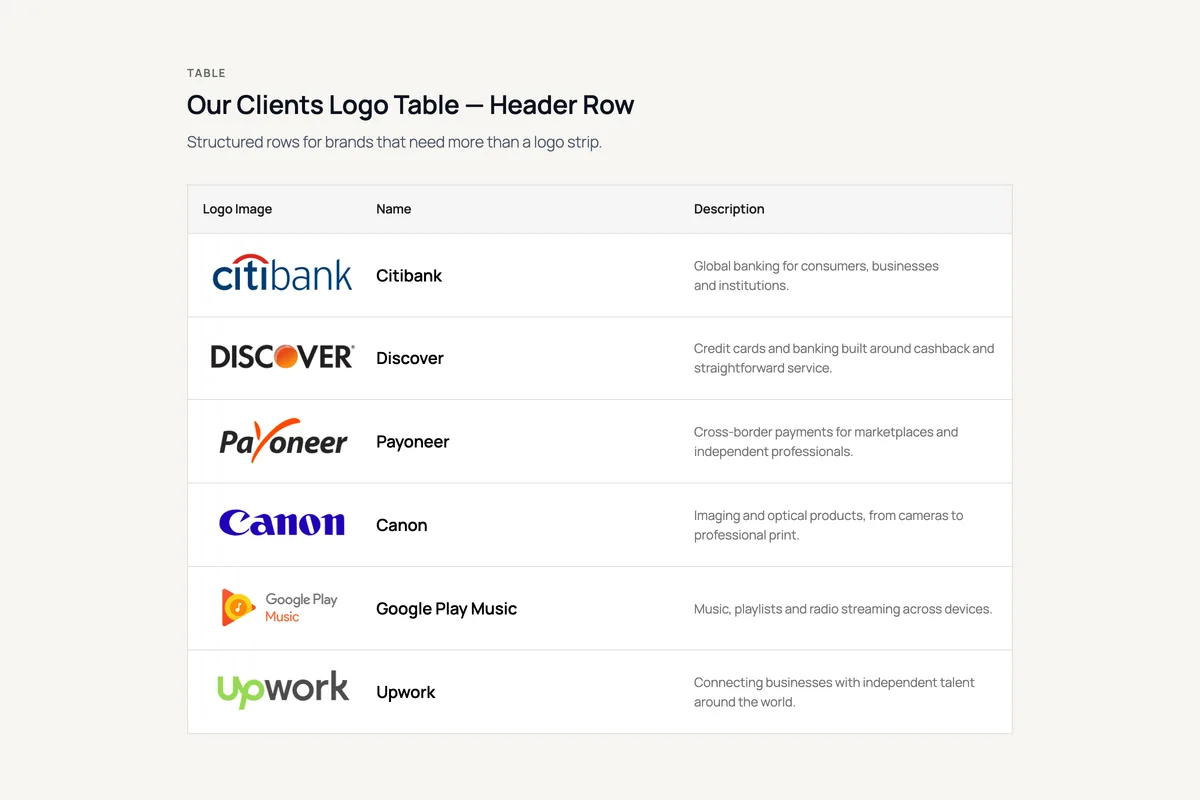This screenshot has width=1200, height=800.
Task: Click description 'Imaging and optical products'
Action: 828,525
